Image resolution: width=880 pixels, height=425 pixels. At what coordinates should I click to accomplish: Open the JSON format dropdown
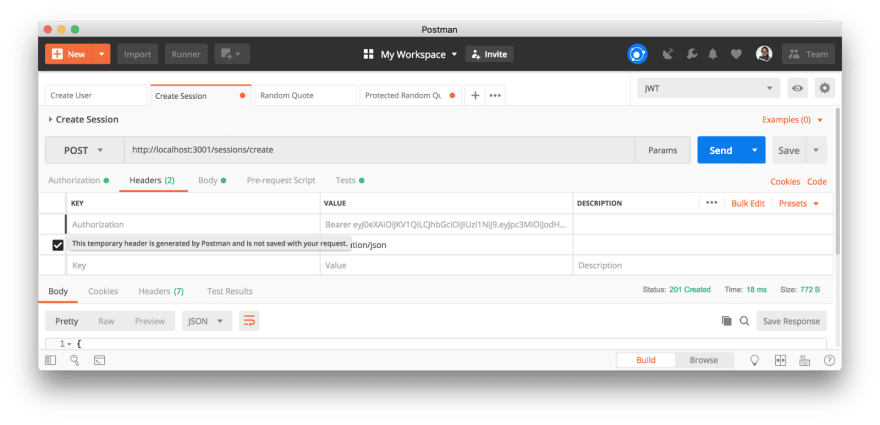point(207,321)
